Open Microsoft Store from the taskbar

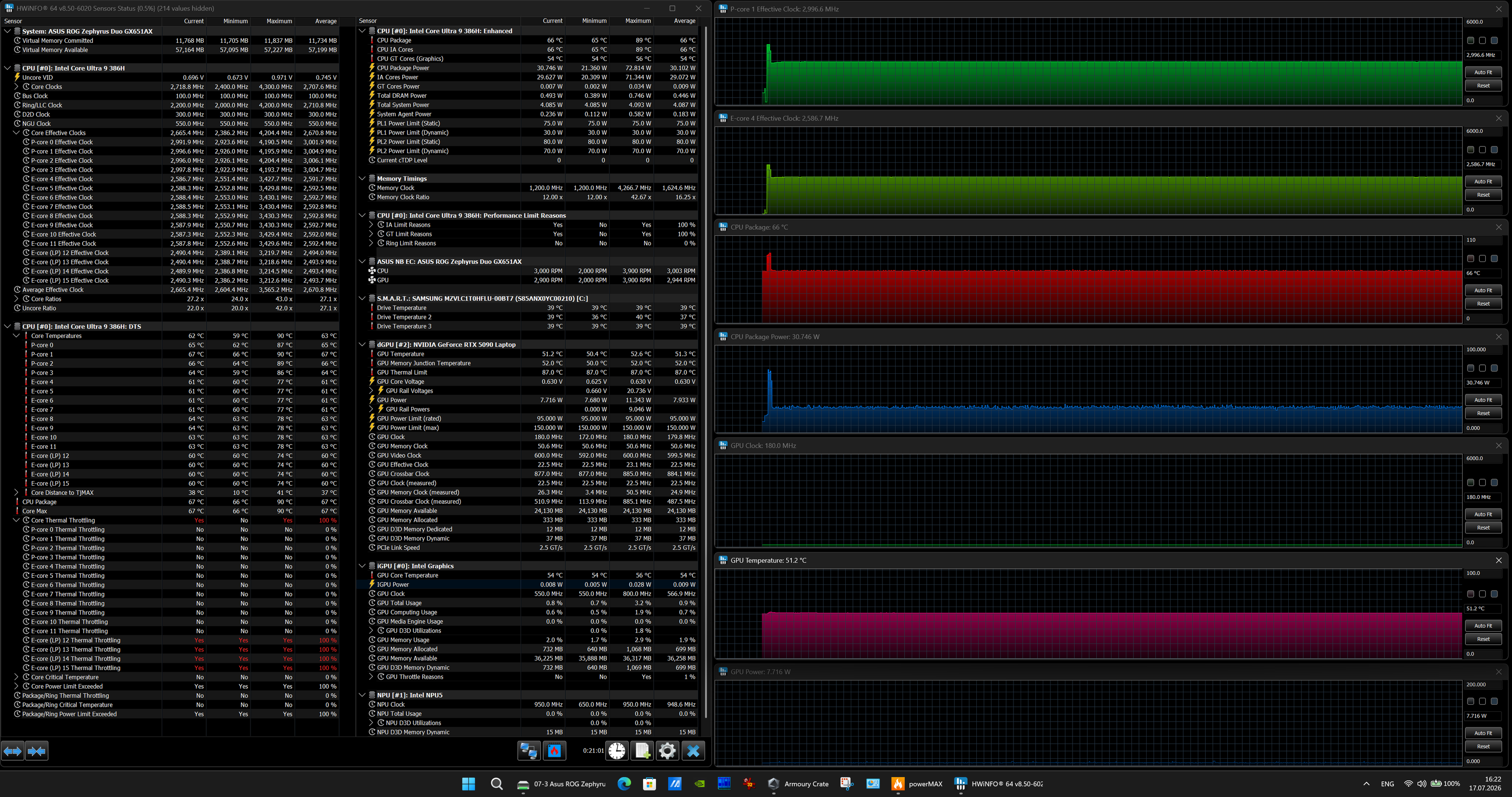pos(649,784)
